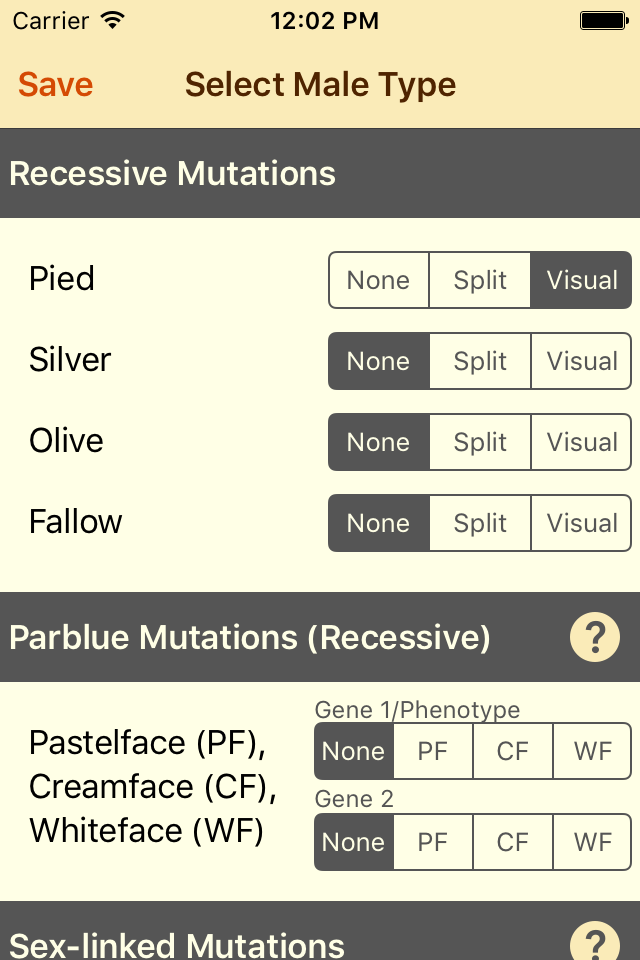Screen dimensions: 640x960
Task: Tap the battery icon in status bar
Action: pyautogui.click(x=603, y=20)
